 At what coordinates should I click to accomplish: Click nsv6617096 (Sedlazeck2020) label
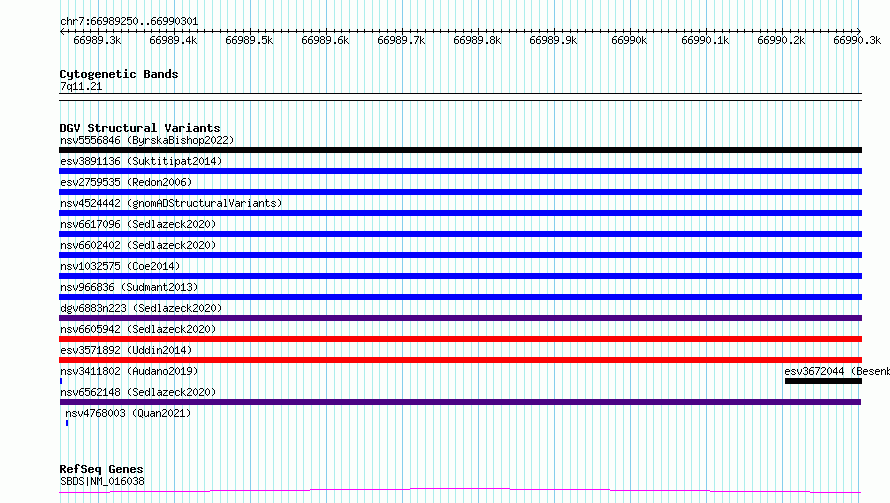click(138, 224)
